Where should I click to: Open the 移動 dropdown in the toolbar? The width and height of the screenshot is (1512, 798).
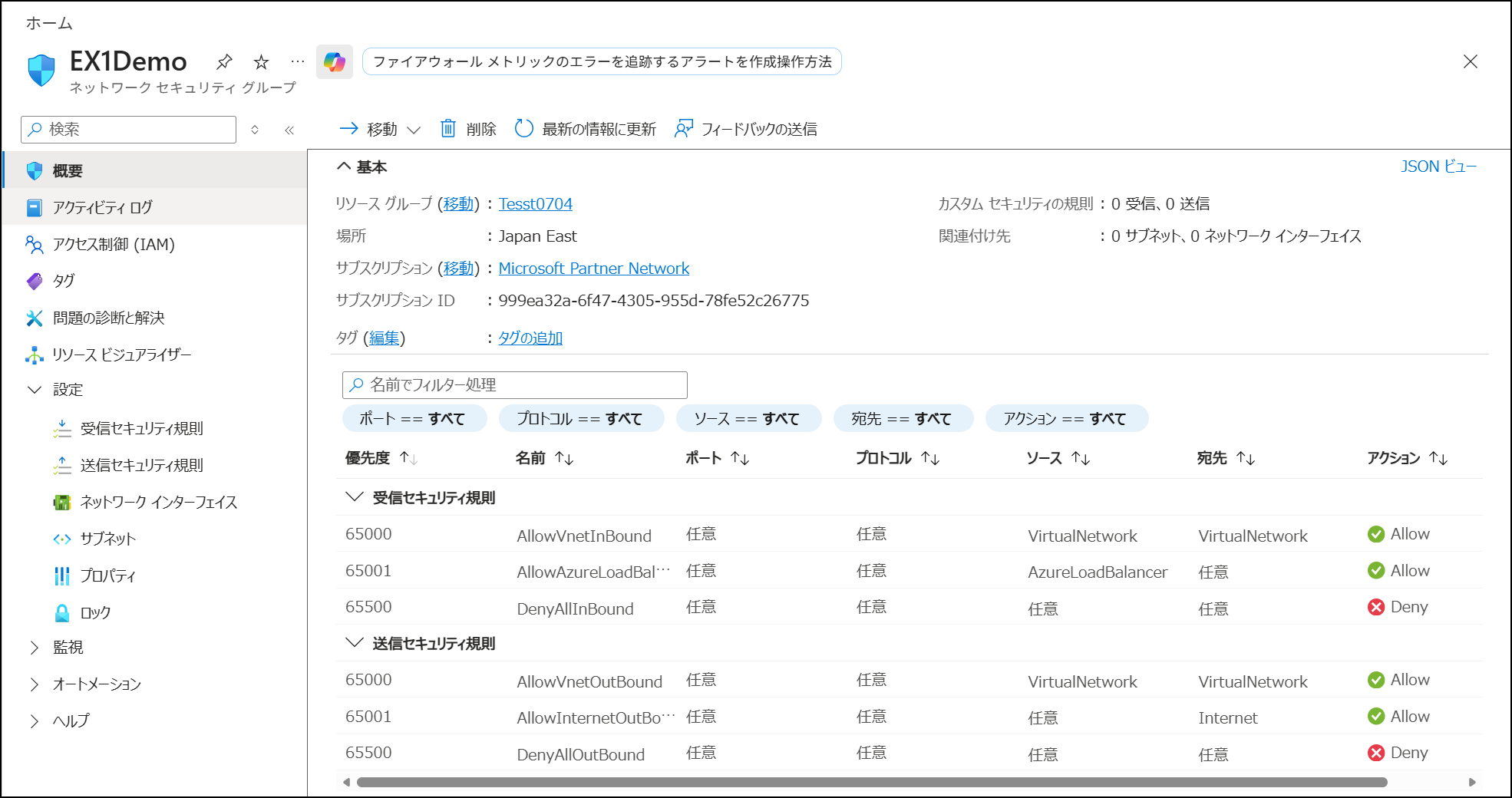tap(380, 129)
